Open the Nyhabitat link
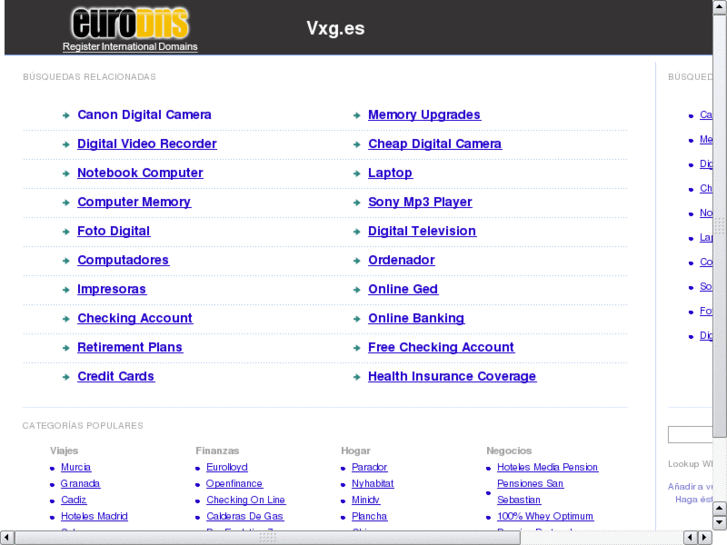727x545 pixels. (x=373, y=484)
